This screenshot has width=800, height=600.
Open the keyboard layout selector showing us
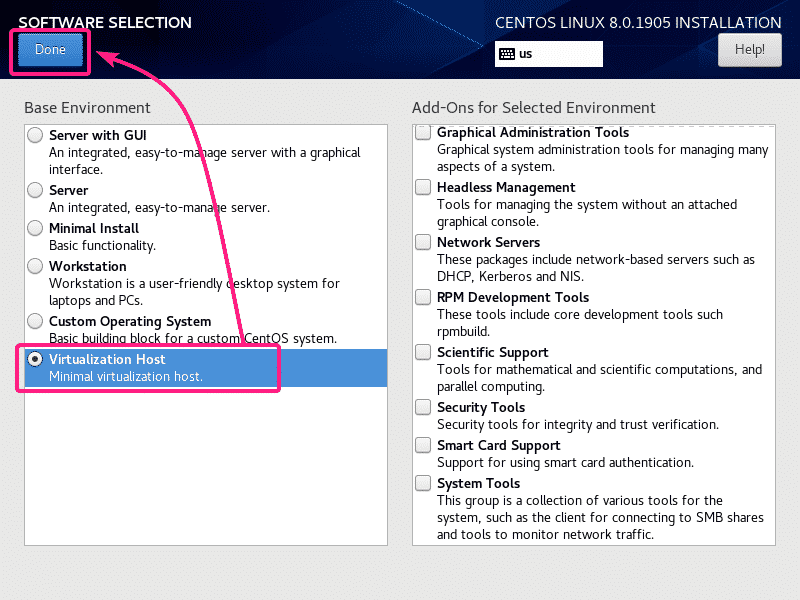coord(548,54)
